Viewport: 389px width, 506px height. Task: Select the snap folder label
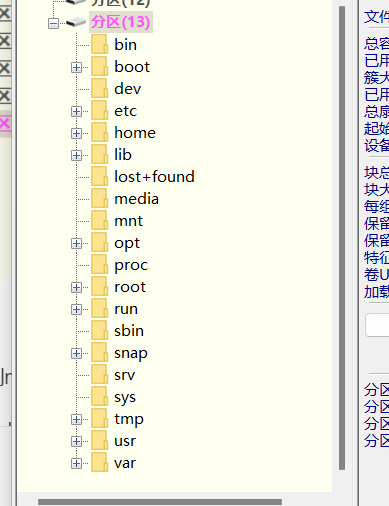[131, 354]
